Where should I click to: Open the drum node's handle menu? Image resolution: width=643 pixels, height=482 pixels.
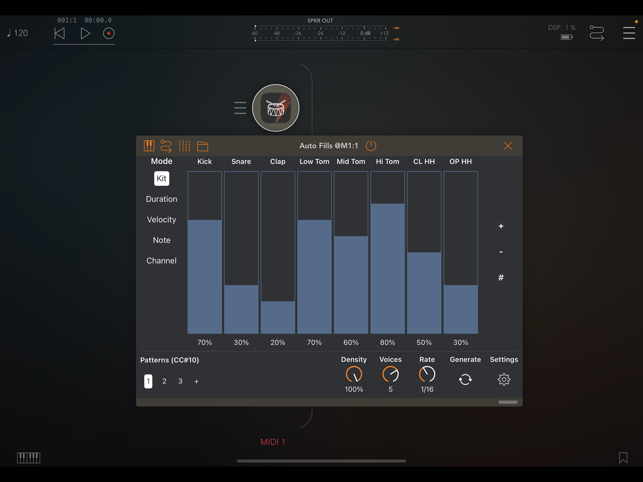[x=240, y=108]
